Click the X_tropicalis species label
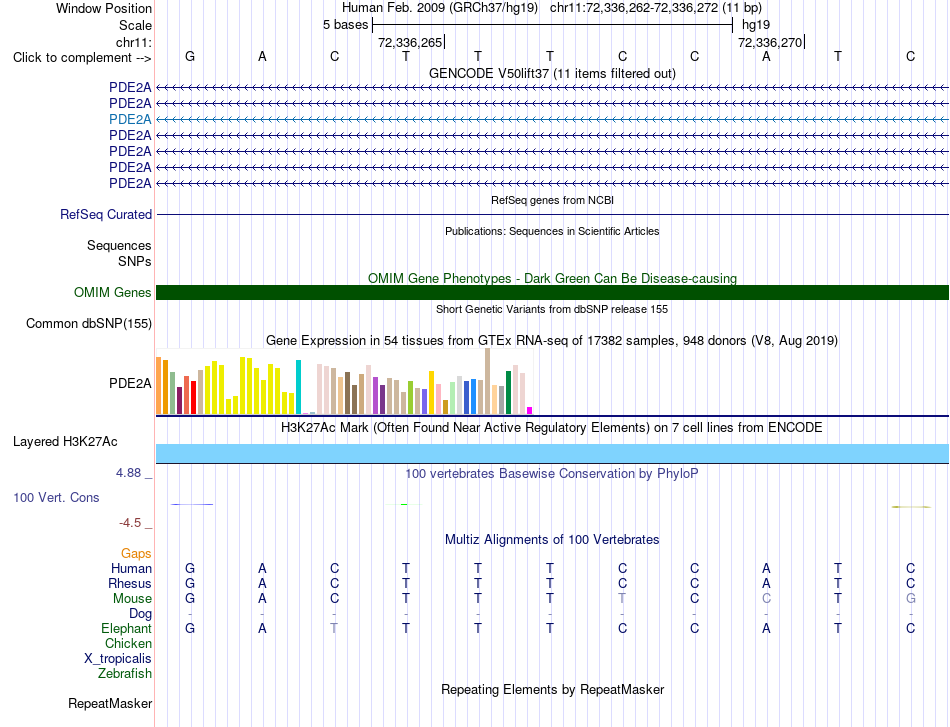 tap(118, 659)
